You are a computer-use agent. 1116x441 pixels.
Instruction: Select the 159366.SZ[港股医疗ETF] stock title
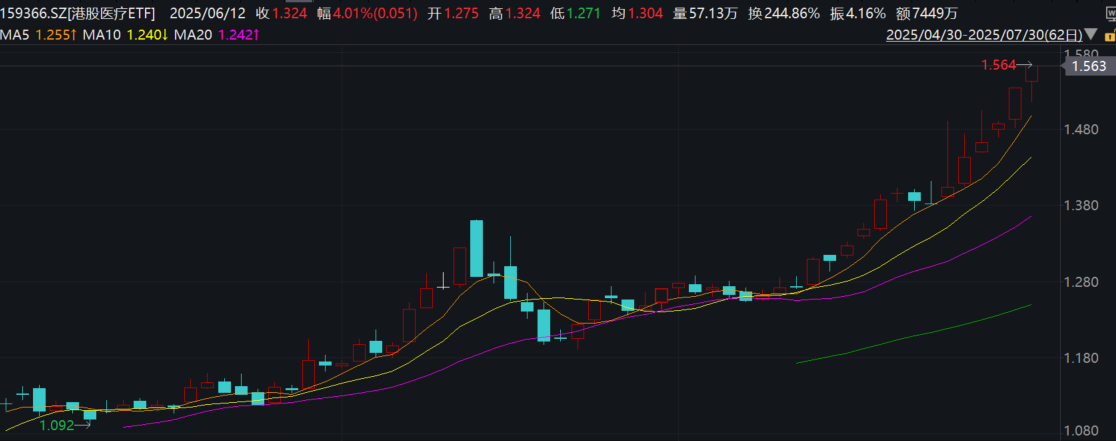[78, 13]
